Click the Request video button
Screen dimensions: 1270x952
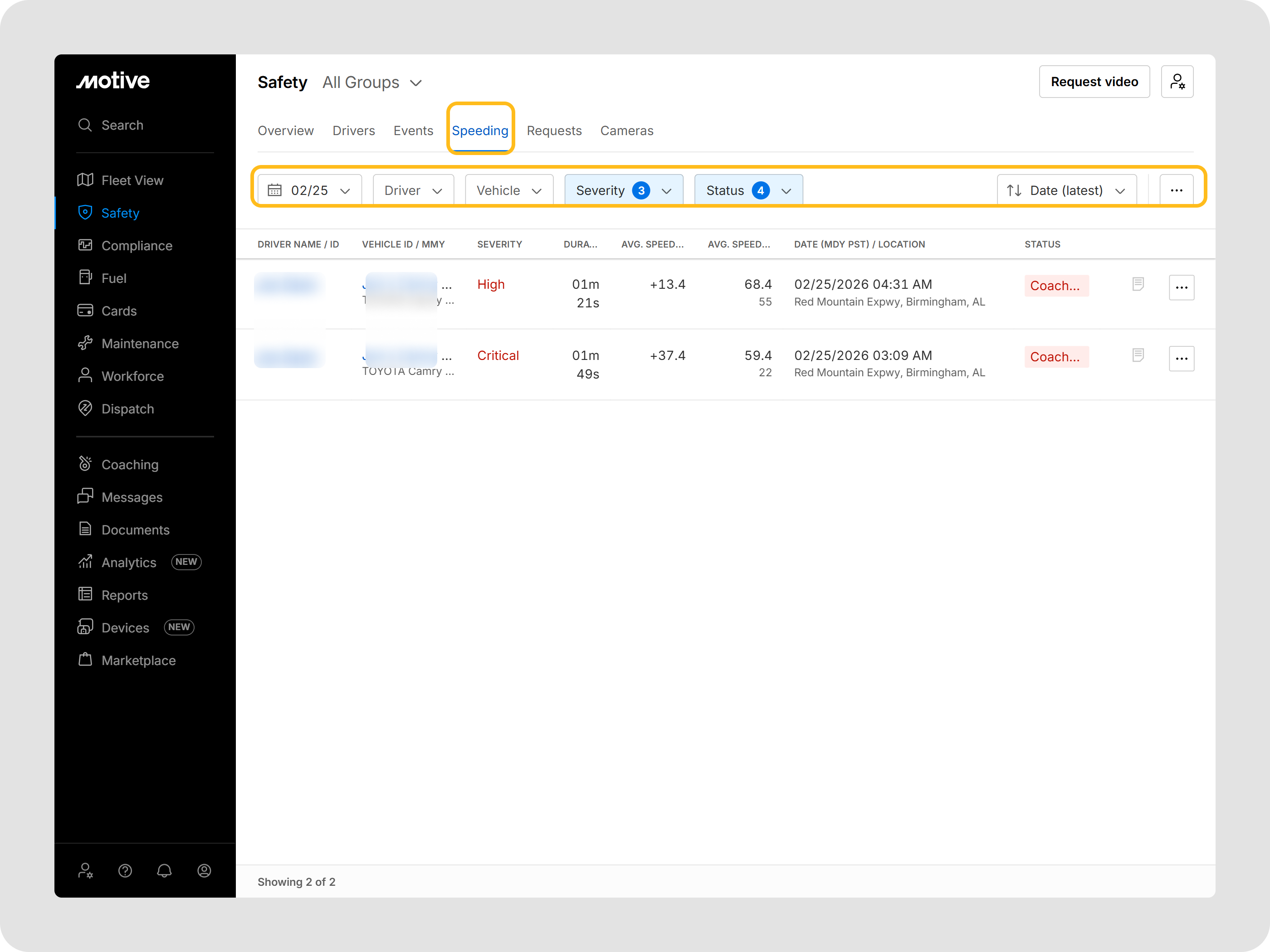pos(1094,82)
